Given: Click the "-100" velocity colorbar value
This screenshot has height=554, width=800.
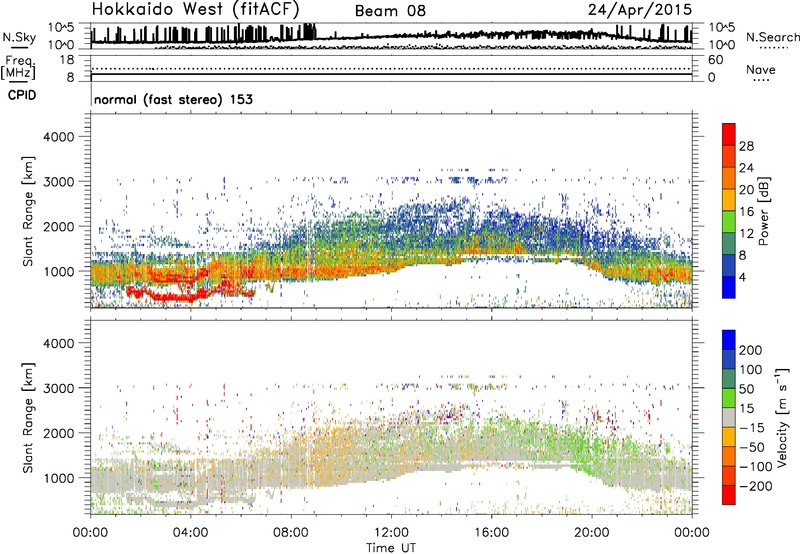Looking at the screenshot, I should click(x=755, y=467).
